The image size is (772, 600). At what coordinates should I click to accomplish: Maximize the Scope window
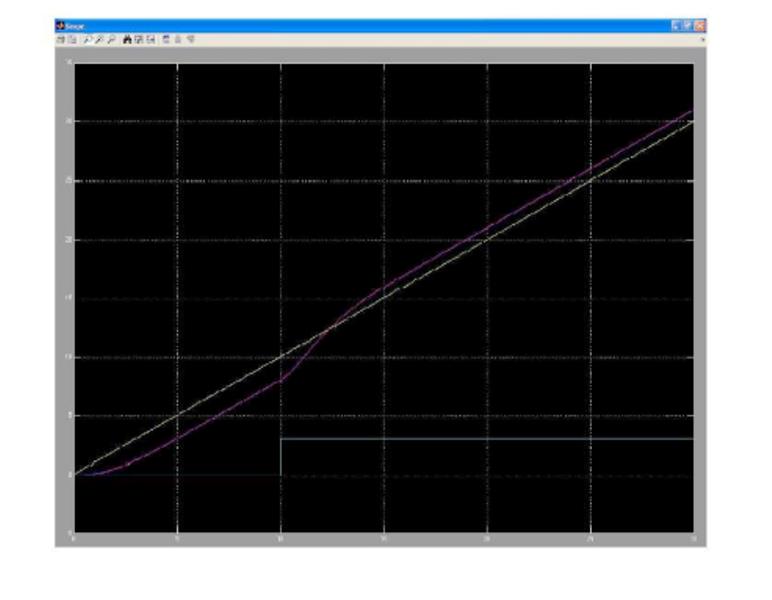coord(688,26)
